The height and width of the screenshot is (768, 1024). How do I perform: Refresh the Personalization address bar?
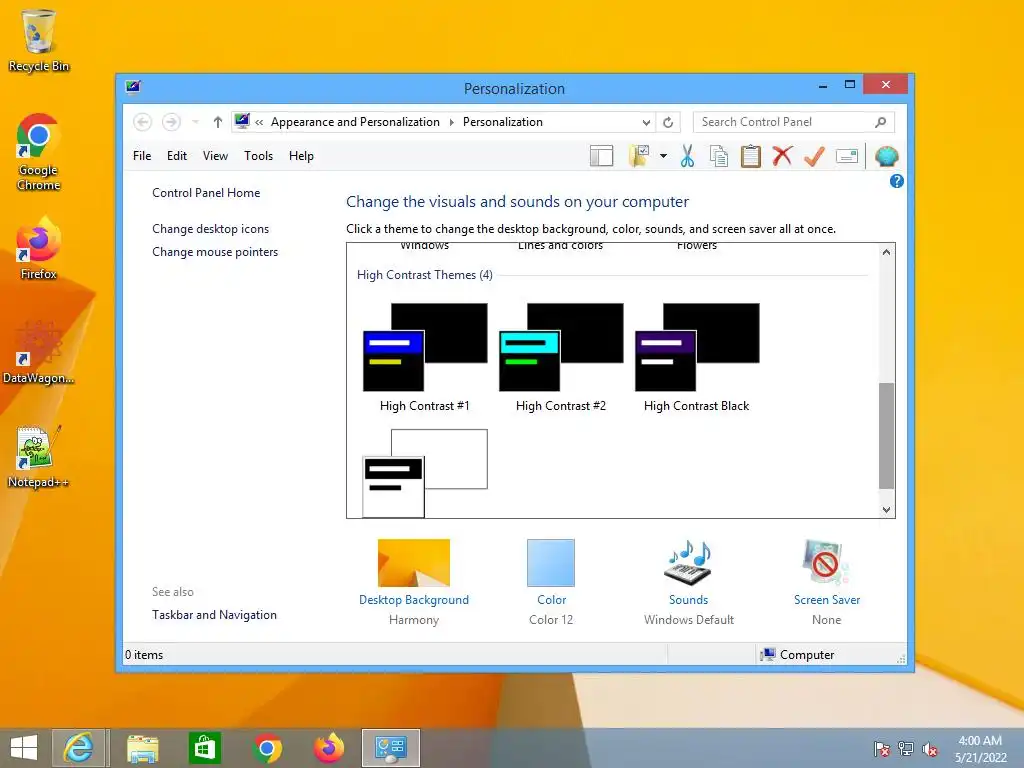668,122
